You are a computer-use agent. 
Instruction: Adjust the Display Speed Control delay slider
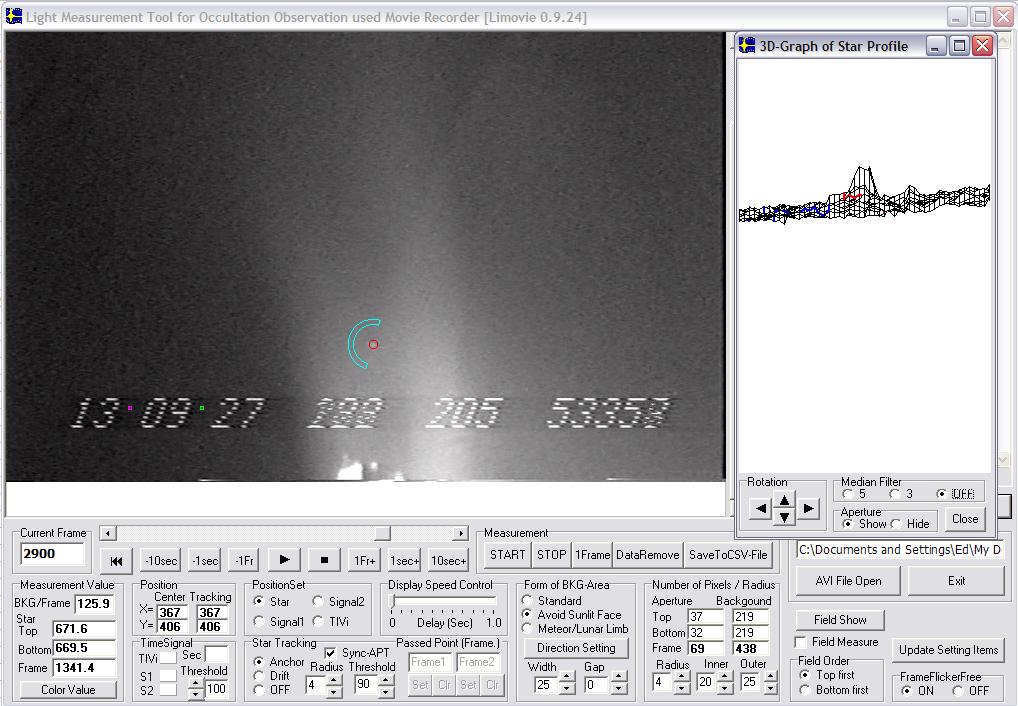pyautogui.click(x=393, y=602)
